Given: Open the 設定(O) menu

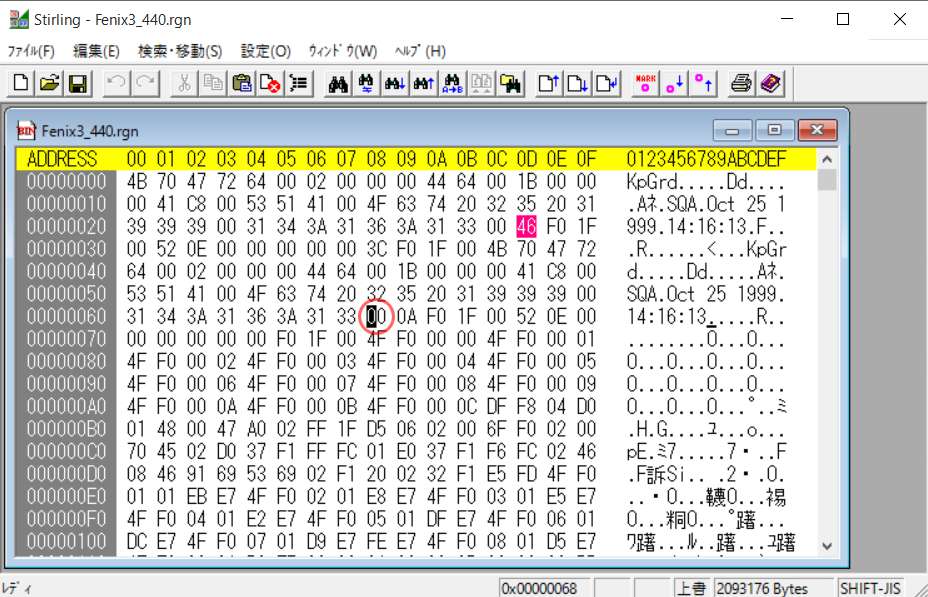Looking at the screenshot, I should (x=266, y=51).
